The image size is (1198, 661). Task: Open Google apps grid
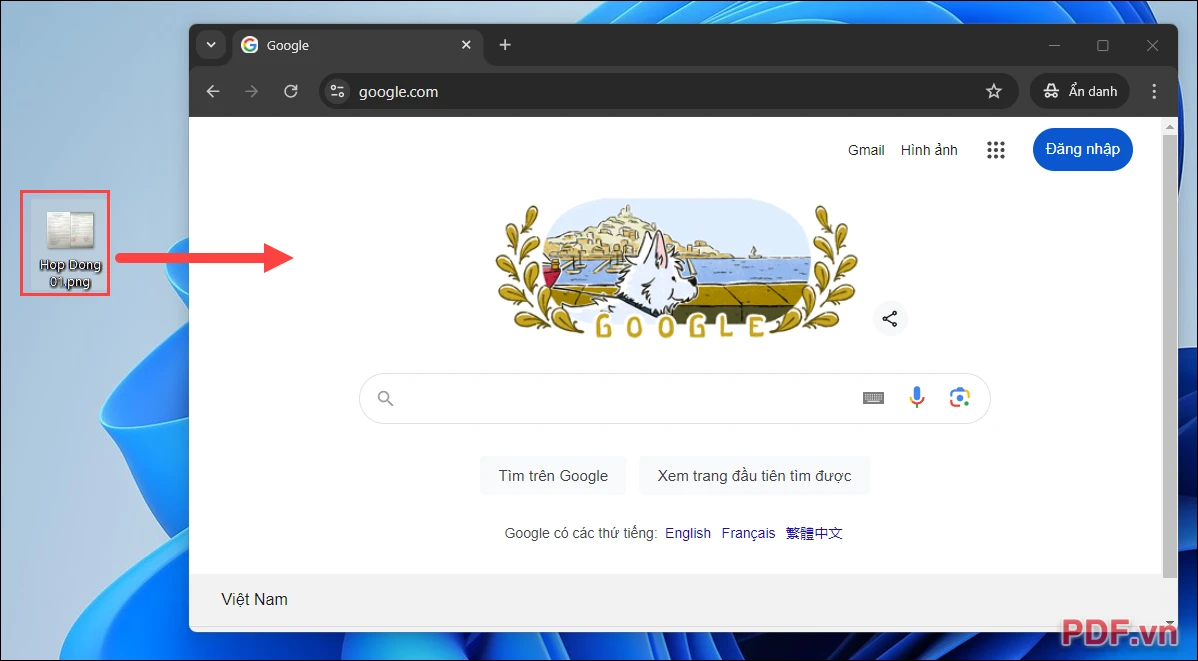click(996, 150)
